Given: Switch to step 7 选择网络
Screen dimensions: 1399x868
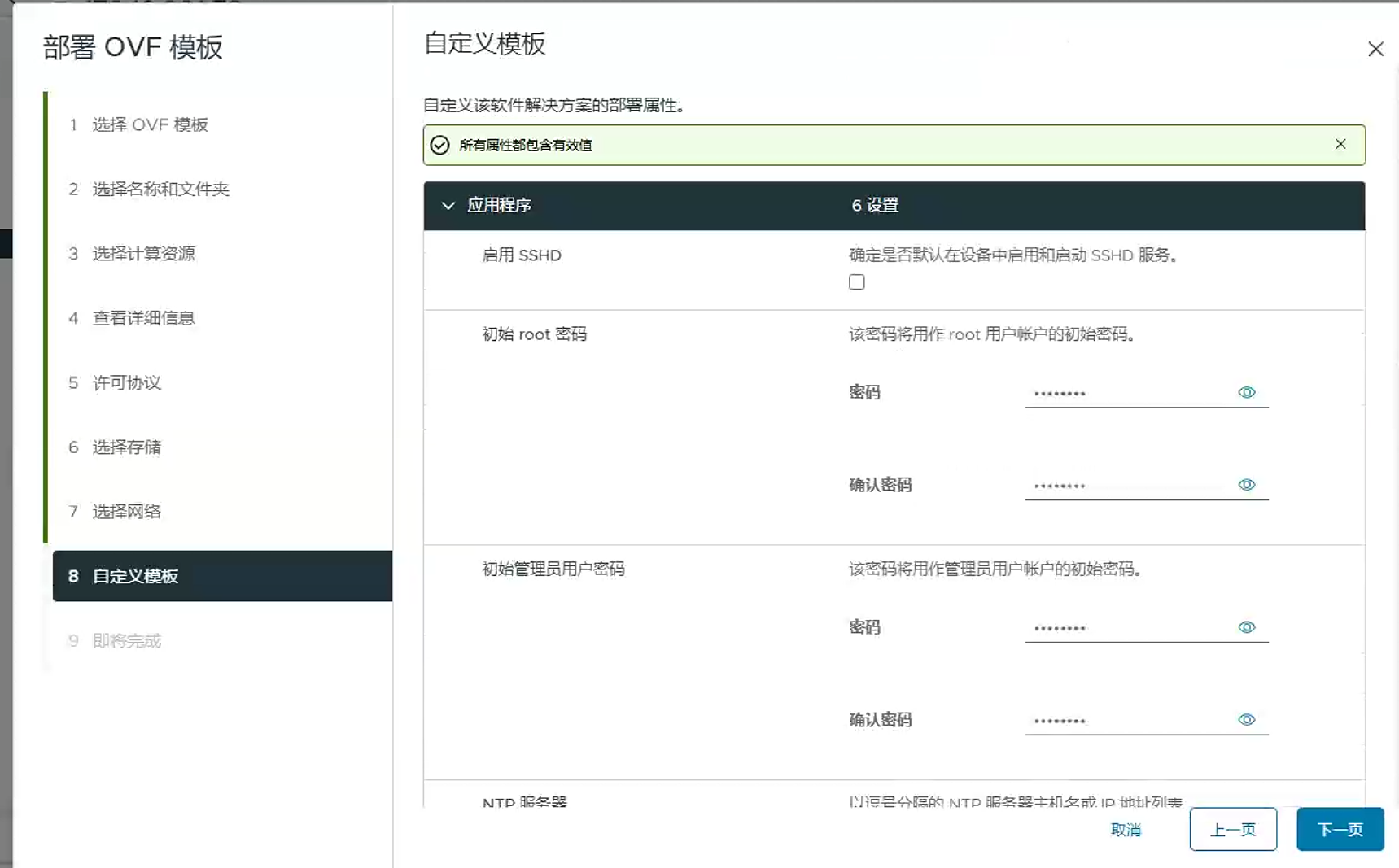Looking at the screenshot, I should coord(126,512).
